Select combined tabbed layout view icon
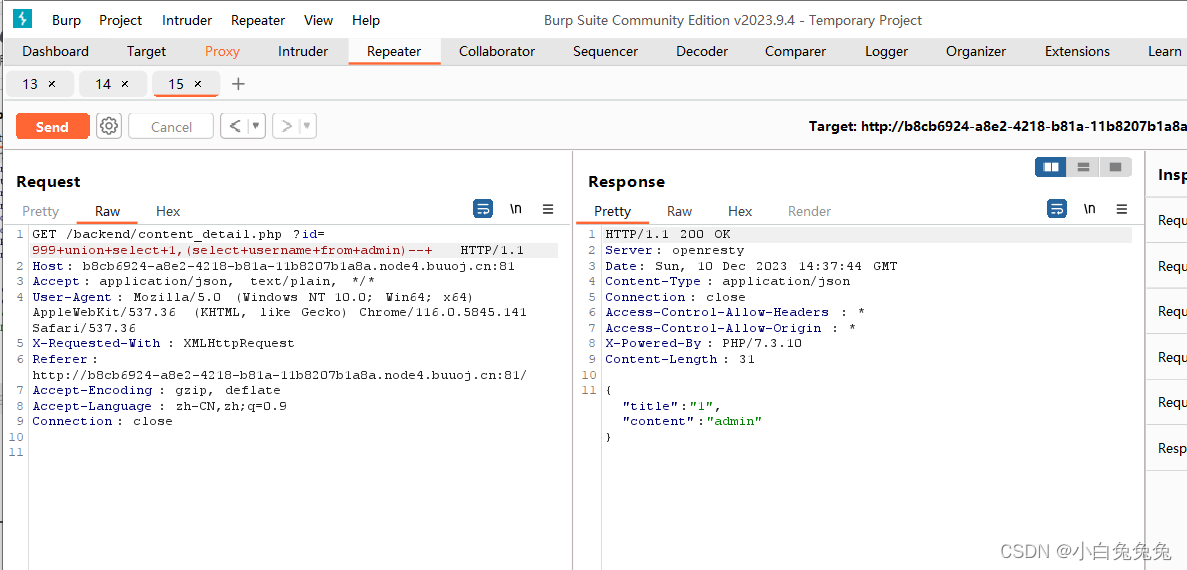 point(1115,167)
